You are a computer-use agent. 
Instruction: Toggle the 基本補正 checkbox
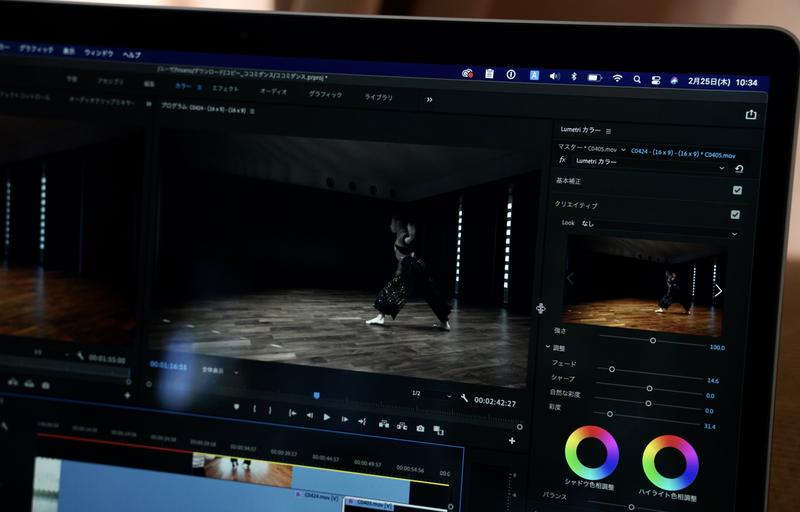(737, 190)
